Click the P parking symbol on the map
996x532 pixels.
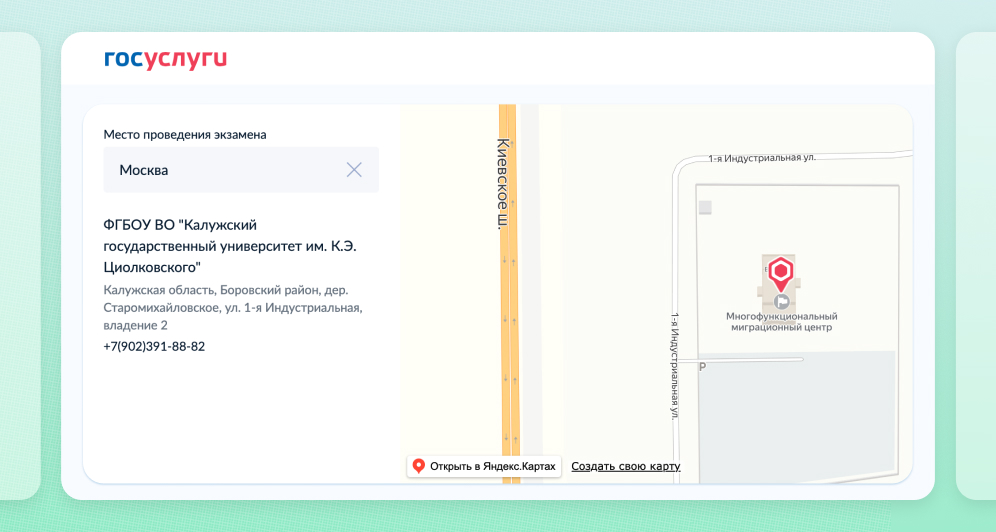pos(702,367)
